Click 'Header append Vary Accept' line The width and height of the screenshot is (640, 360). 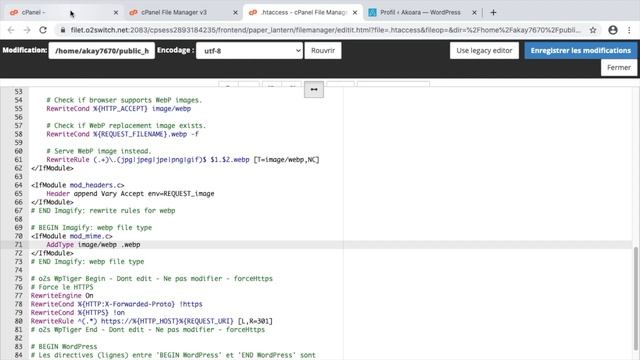point(130,194)
